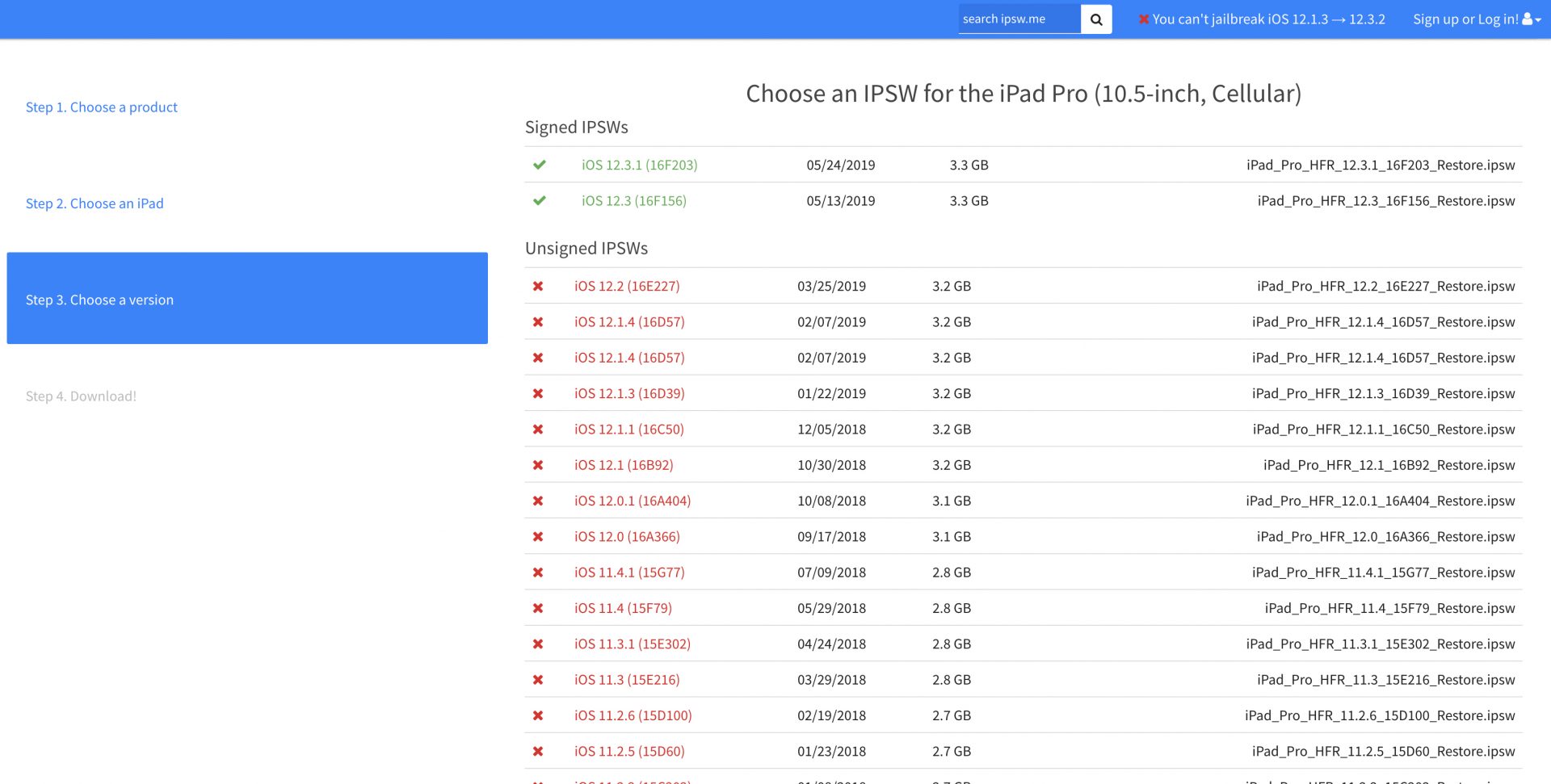Image resolution: width=1551 pixels, height=784 pixels.
Task: Select Step 3. Choose a version
Action: click(x=247, y=299)
